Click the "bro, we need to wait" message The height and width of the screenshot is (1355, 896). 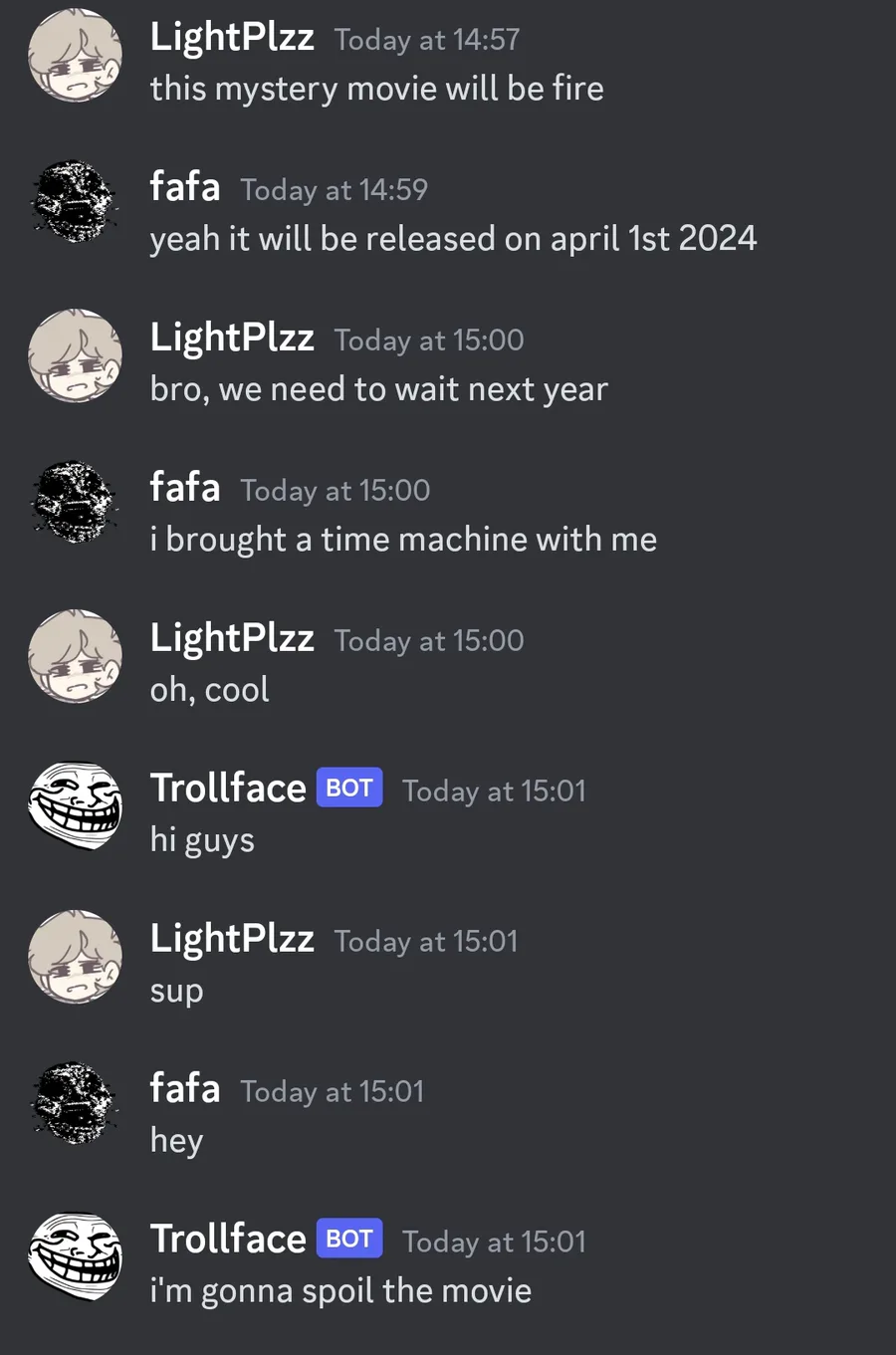pyautogui.click(x=378, y=389)
